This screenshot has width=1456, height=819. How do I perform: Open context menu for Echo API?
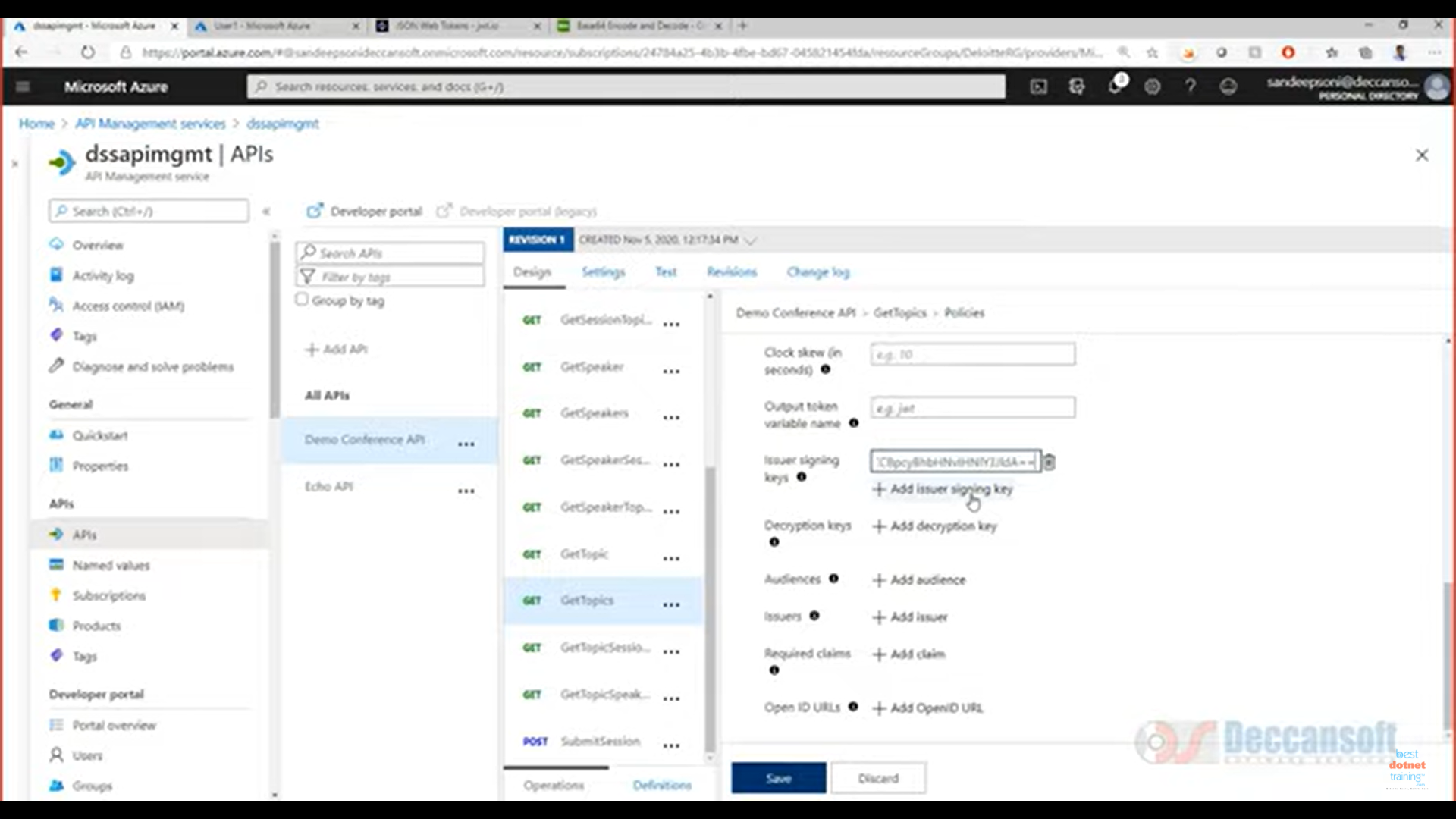(x=466, y=491)
